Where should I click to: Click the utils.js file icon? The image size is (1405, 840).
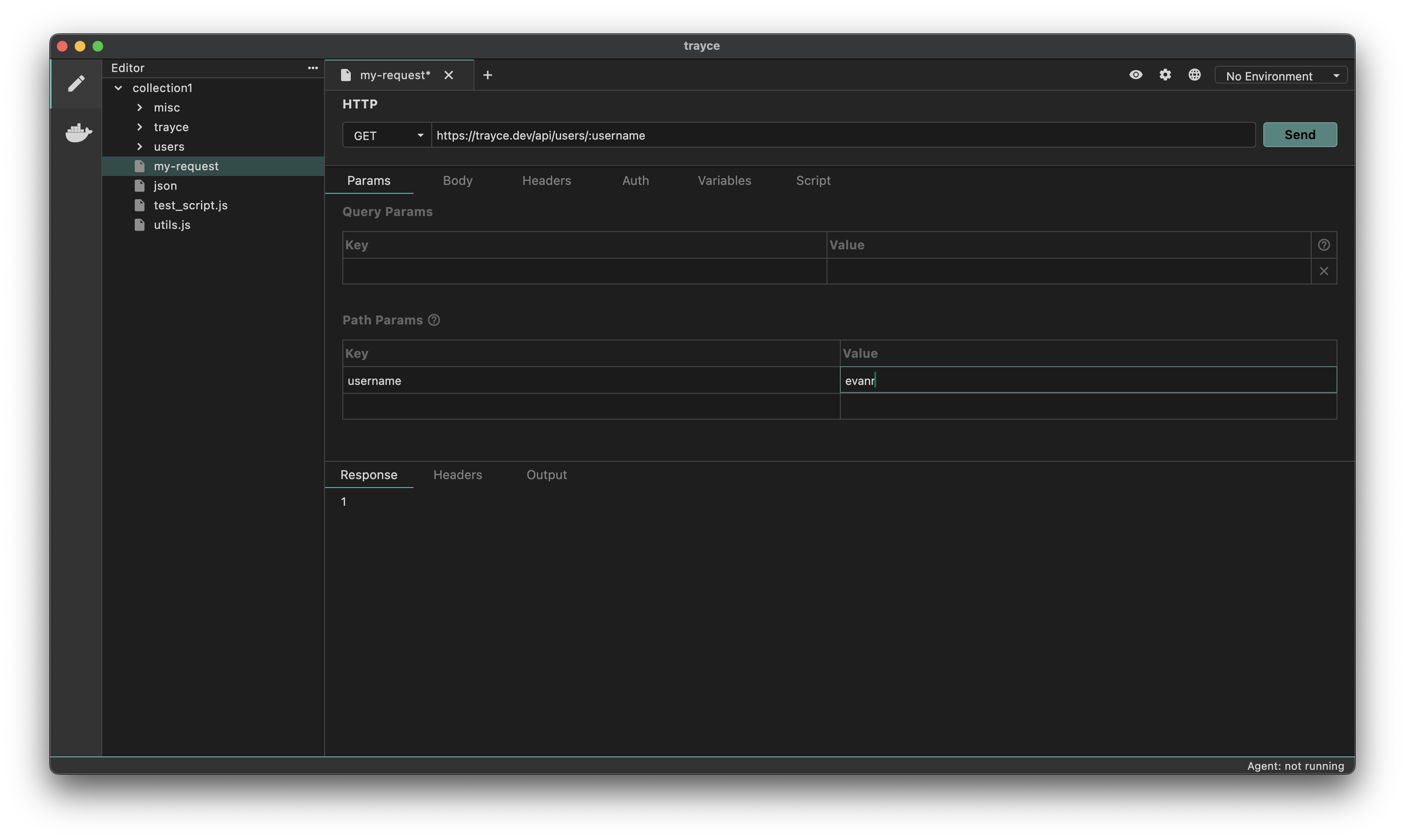140,225
